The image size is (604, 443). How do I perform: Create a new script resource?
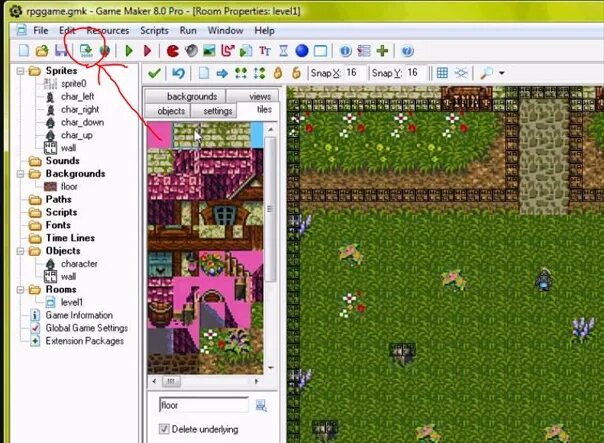point(246,50)
